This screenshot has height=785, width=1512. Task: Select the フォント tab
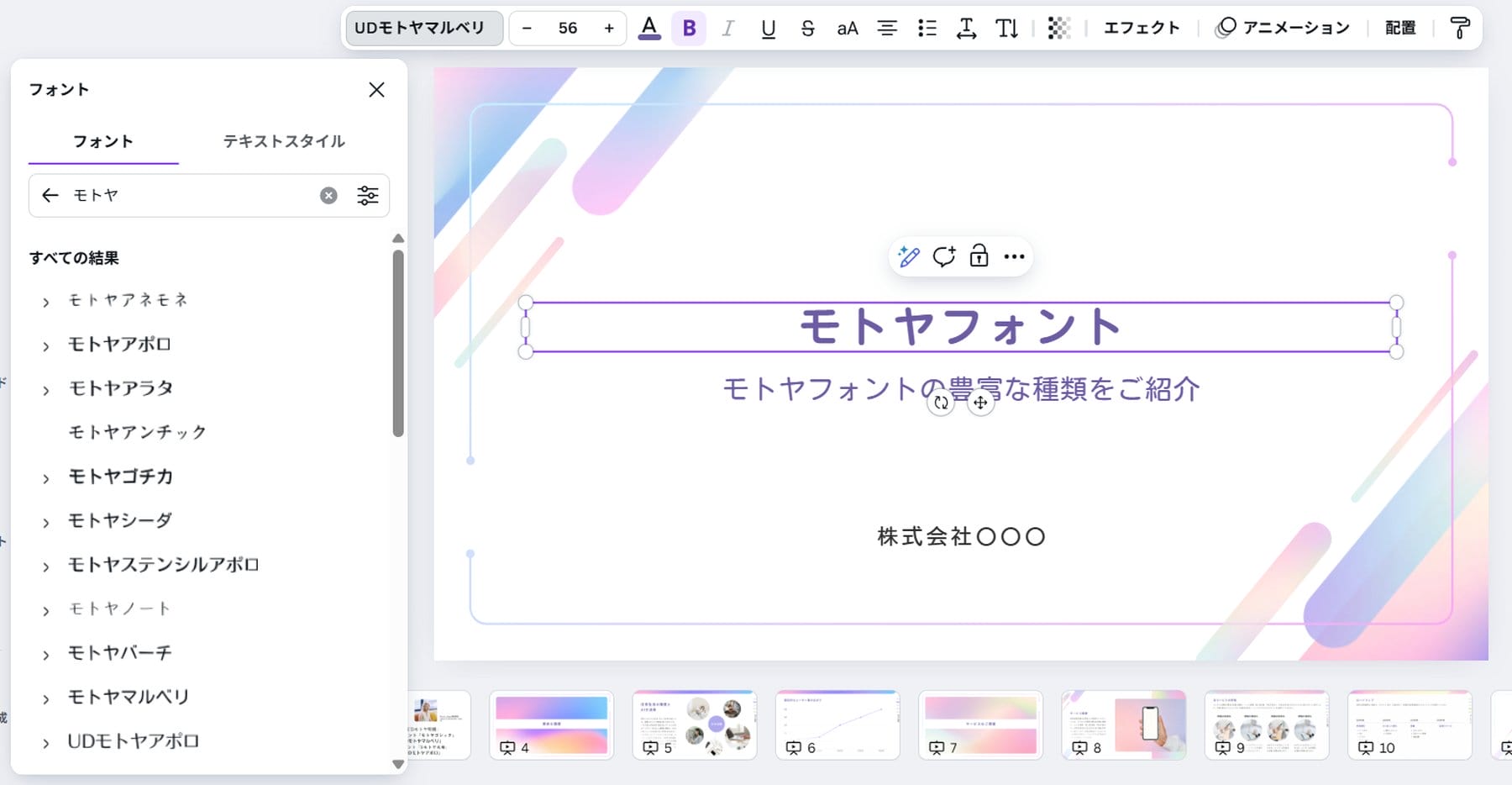coord(102,141)
